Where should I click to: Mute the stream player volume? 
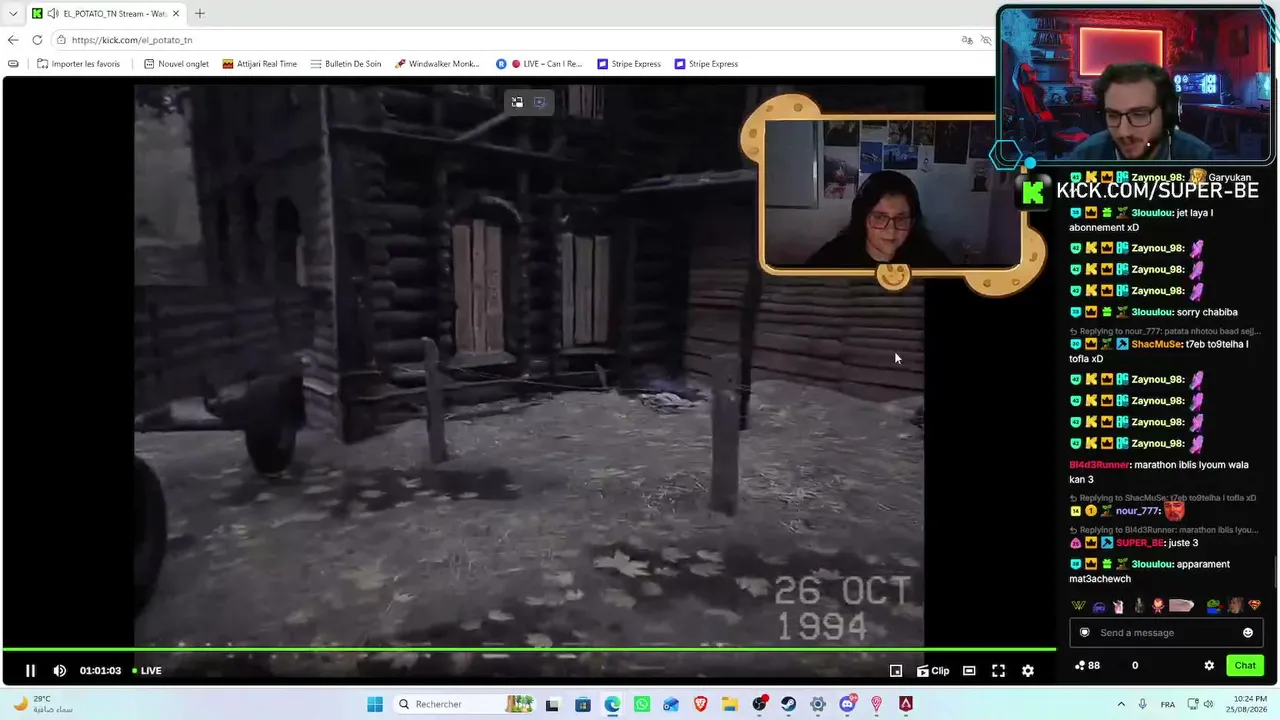60,671
